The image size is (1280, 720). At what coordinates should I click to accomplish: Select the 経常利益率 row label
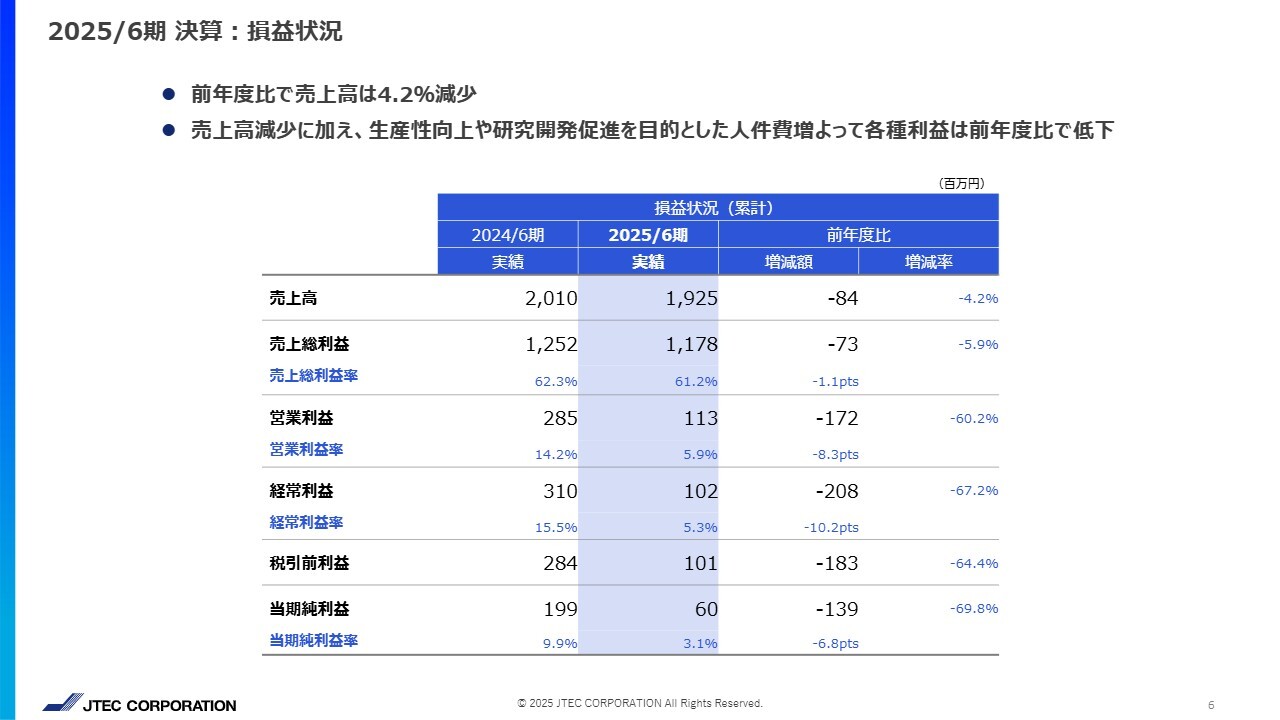pos(306,522)
